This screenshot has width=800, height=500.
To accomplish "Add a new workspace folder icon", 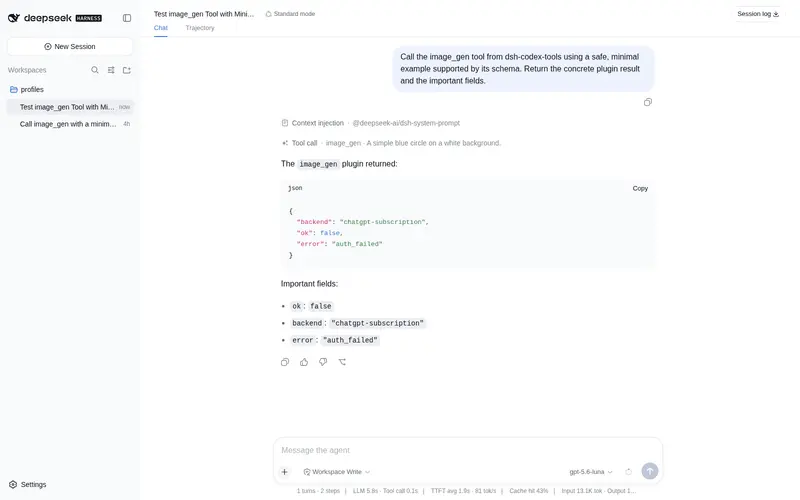I will (x=127, y=70).
